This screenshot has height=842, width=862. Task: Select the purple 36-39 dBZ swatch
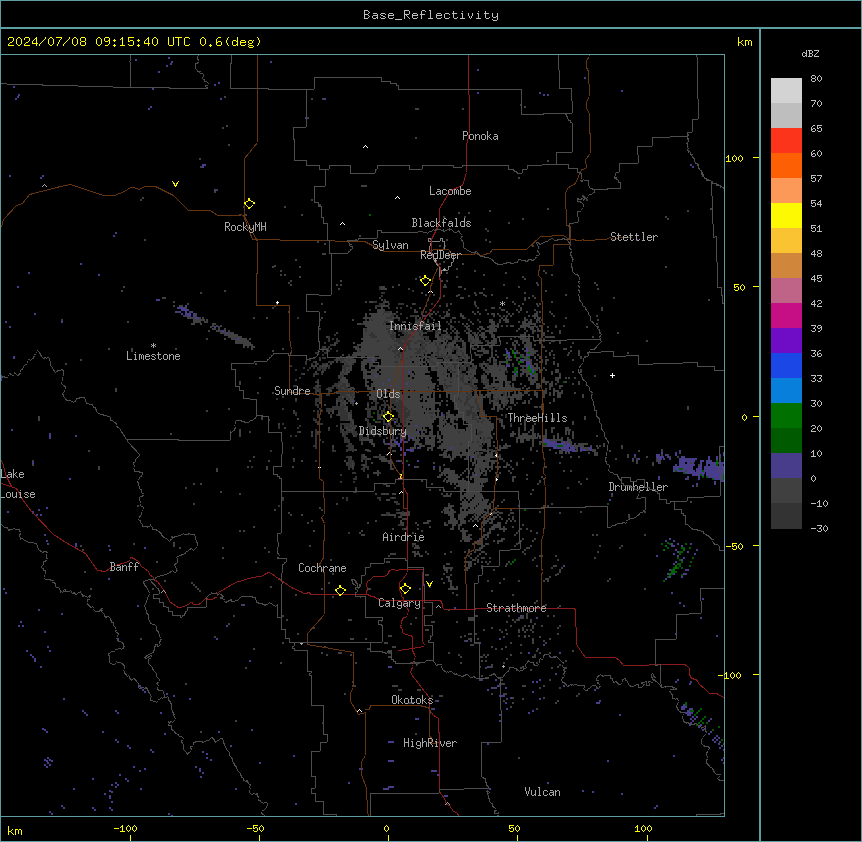click(x=786, y=341)
